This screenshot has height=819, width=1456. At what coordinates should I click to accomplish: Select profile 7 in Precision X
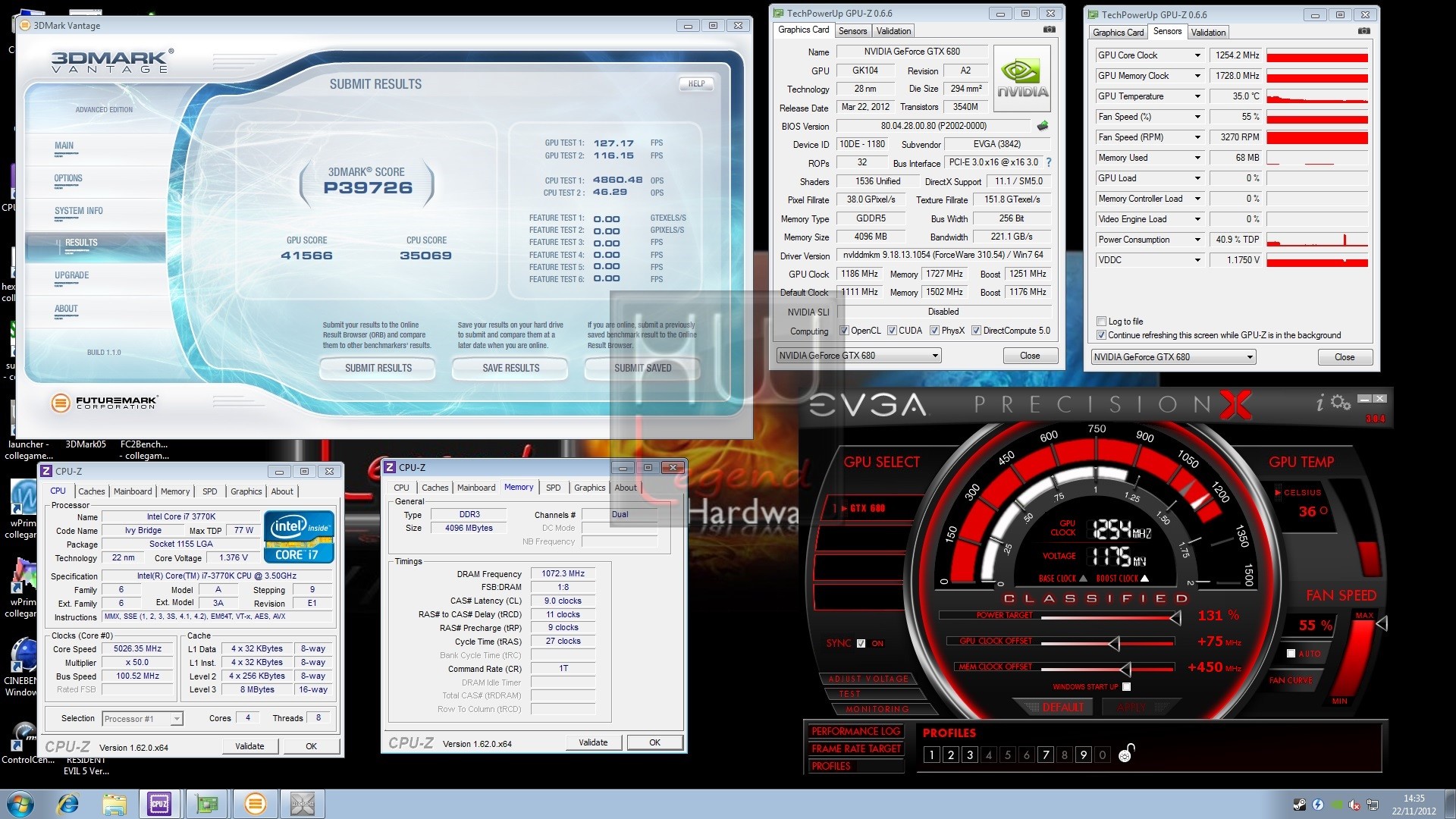click(1046, 755)
